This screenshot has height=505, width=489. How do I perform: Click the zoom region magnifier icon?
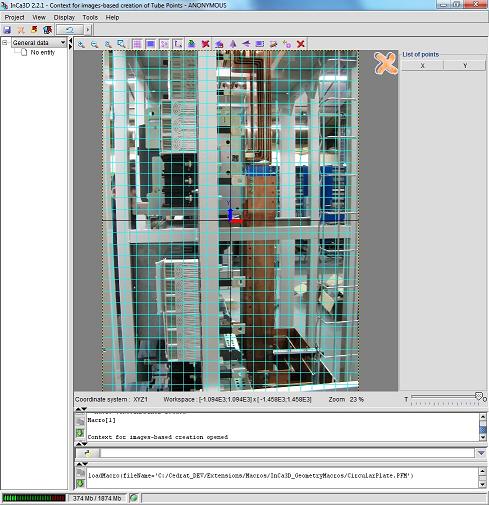[x=122, y=44]
